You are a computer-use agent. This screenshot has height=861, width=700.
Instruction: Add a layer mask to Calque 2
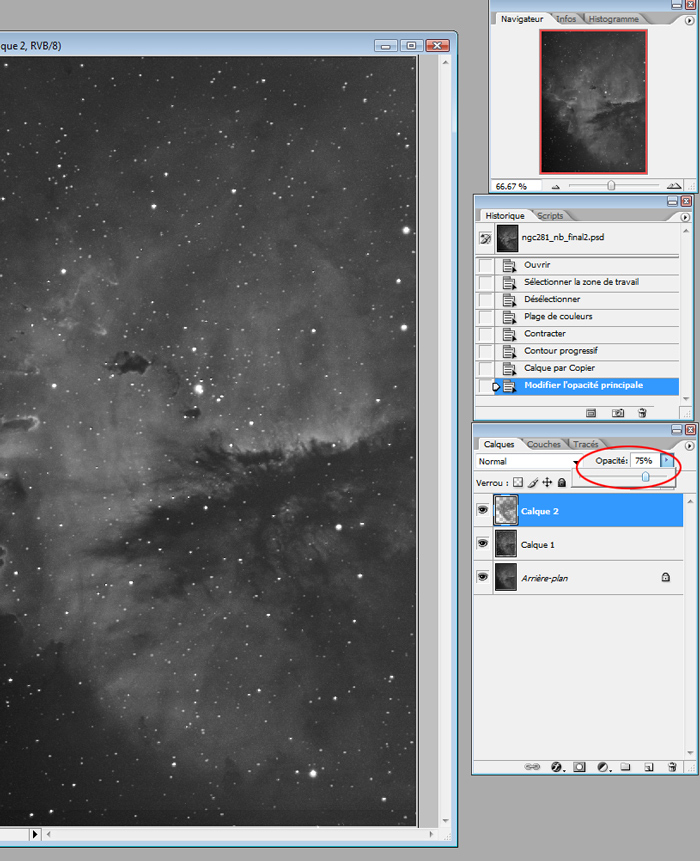click(579, 767)
